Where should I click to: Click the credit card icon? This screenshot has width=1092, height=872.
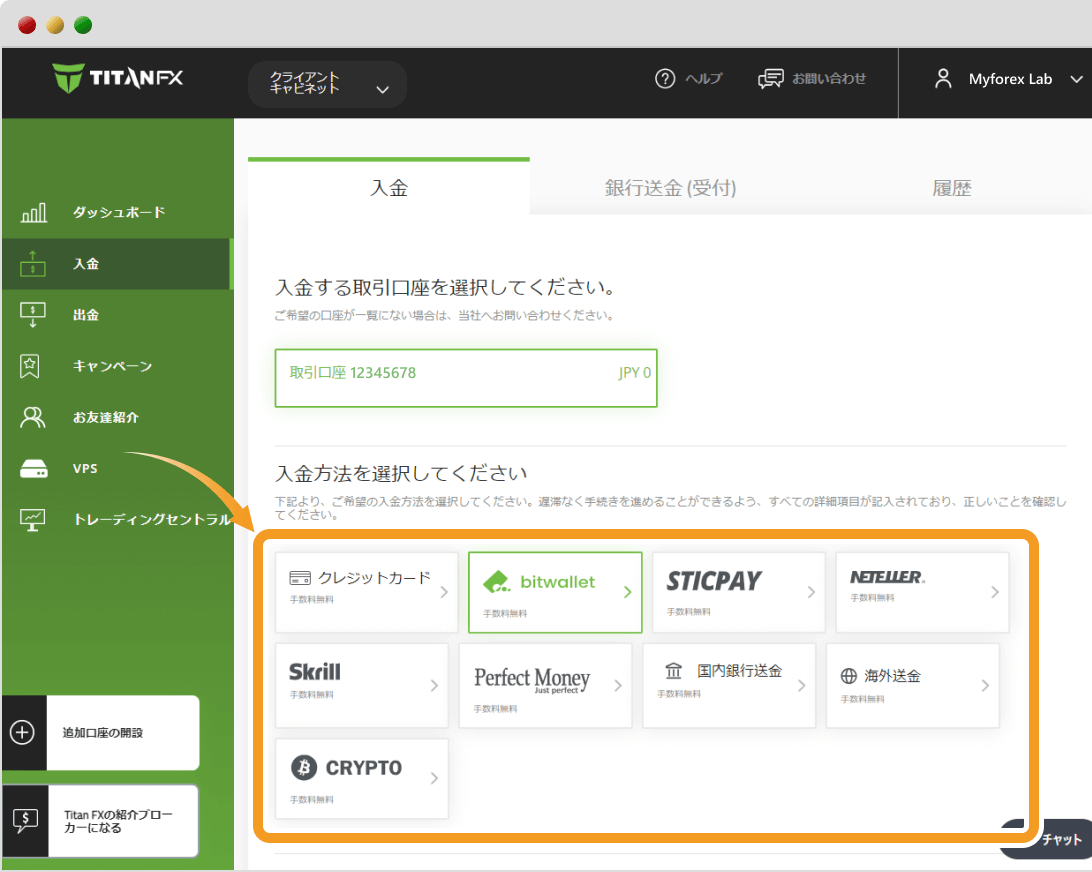(300, 578)
